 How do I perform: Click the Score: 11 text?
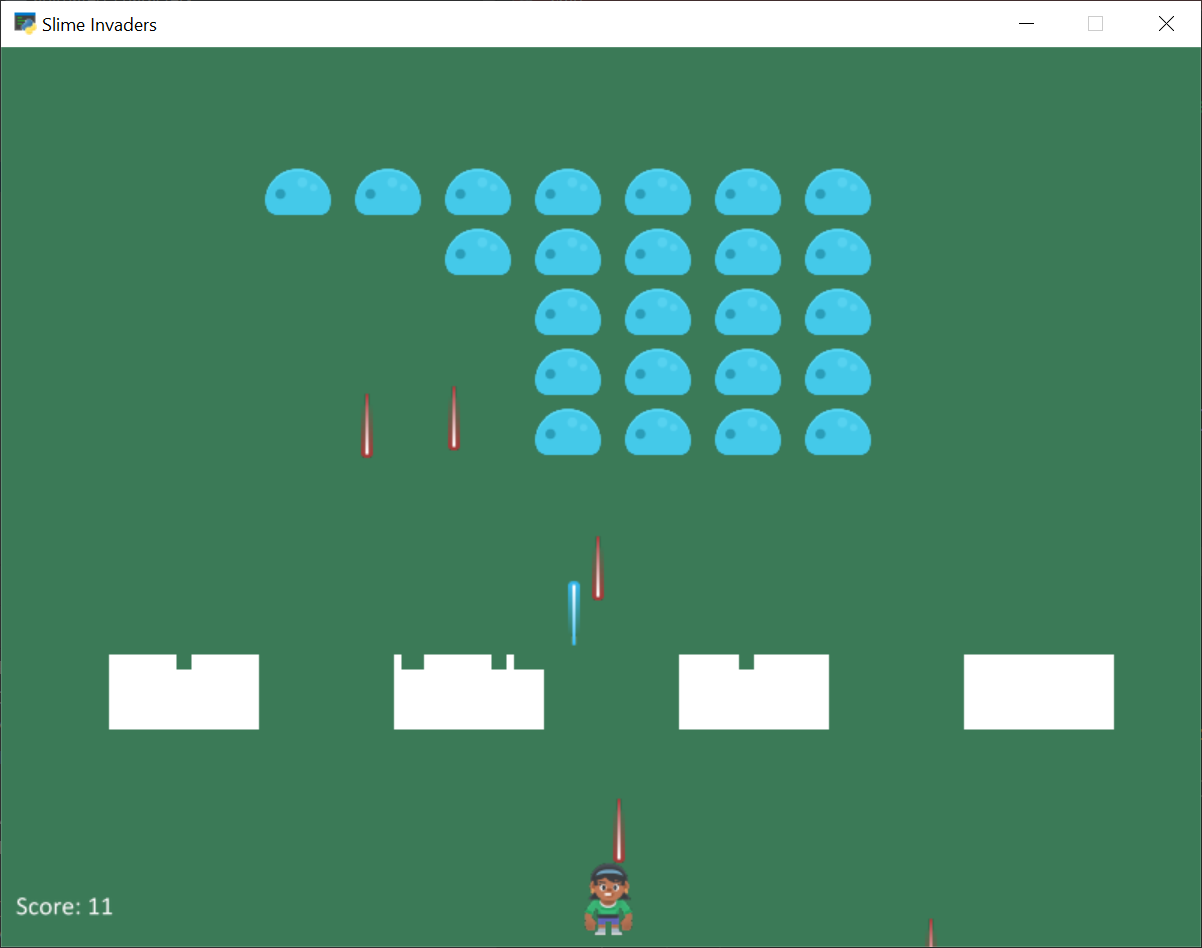point(65,907)
